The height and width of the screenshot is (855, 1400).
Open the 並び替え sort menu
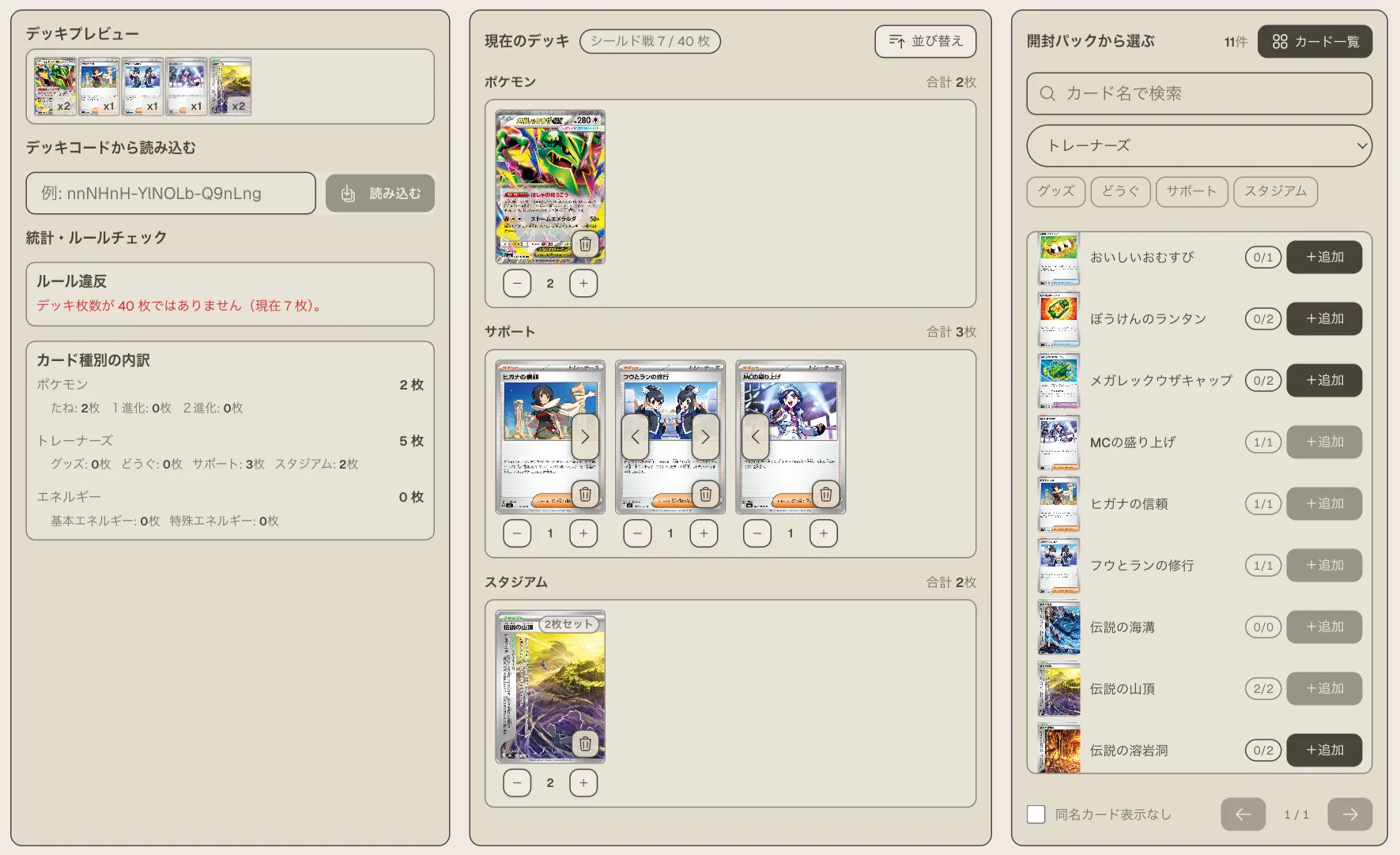926,41
